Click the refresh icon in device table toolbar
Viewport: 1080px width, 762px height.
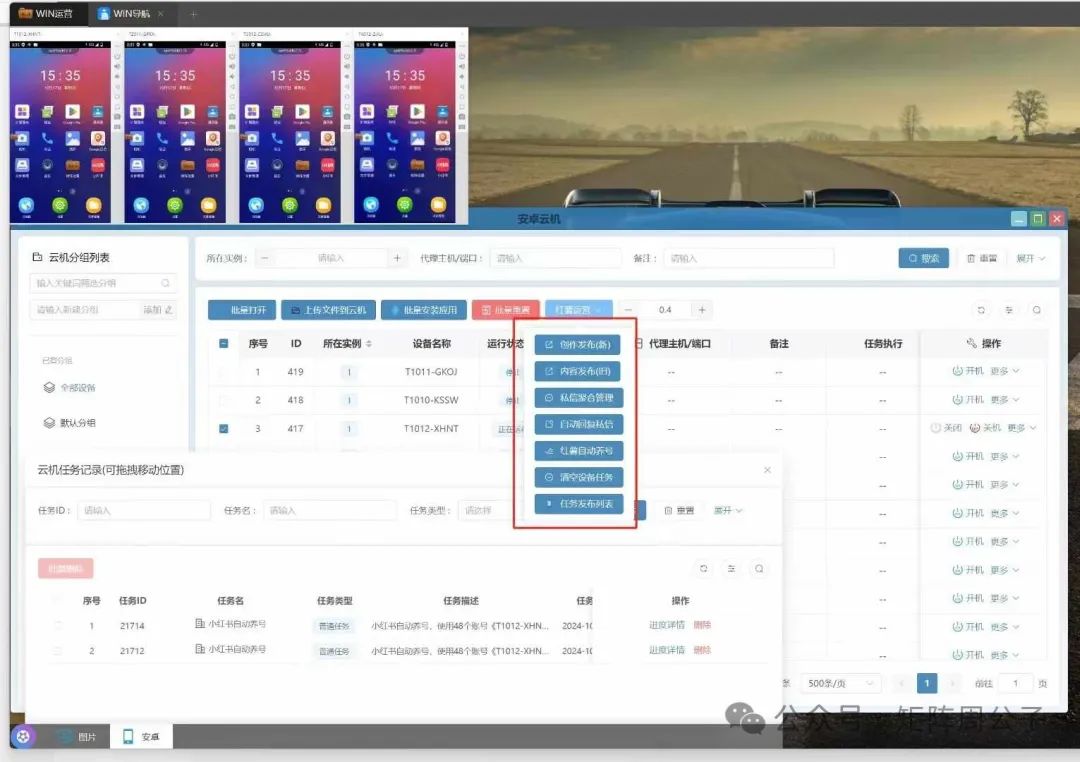(981, 310)
